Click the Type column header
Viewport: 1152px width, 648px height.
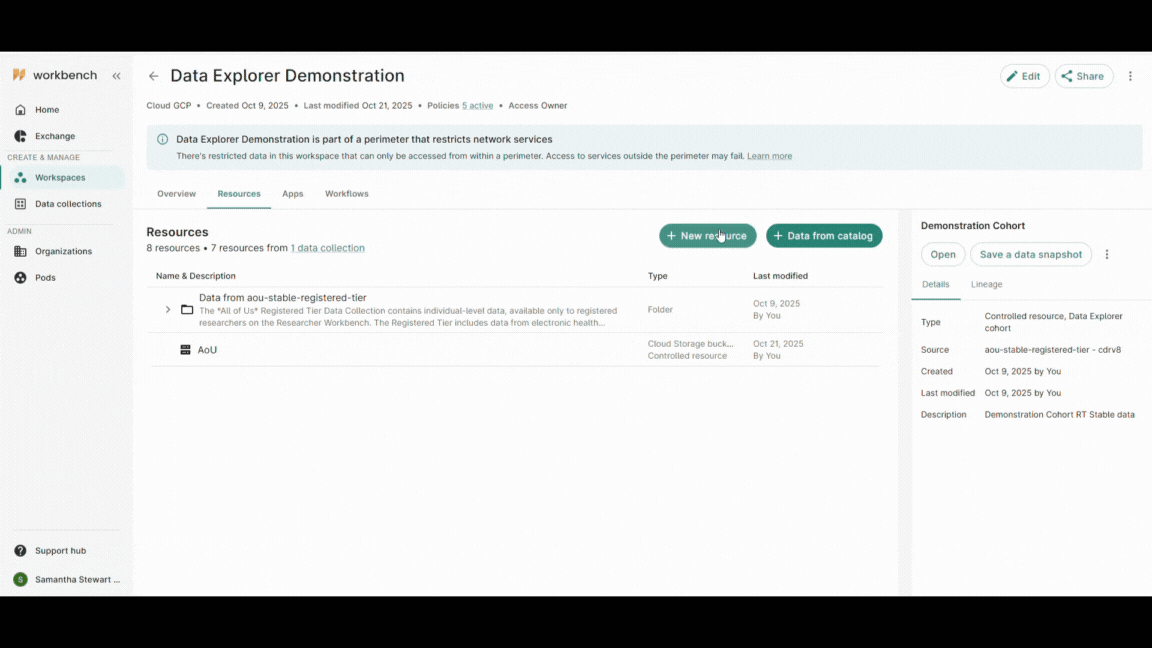coord(658,276)
